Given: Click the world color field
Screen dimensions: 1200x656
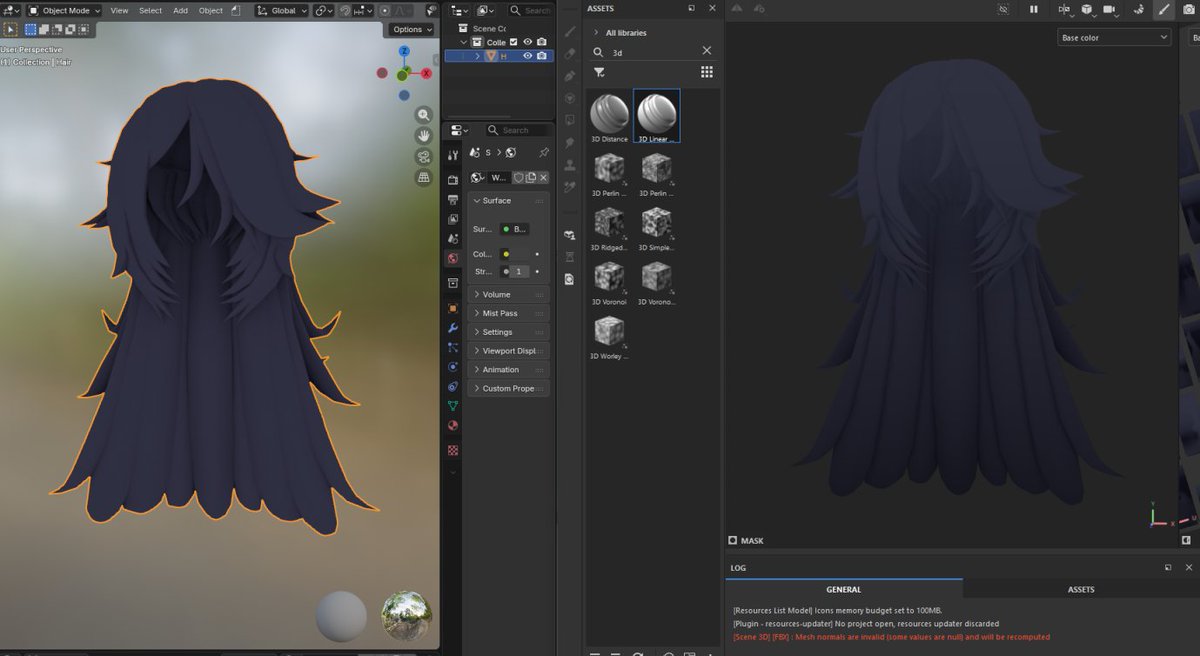Looking at the screenshot, I should tap(515, 254).
